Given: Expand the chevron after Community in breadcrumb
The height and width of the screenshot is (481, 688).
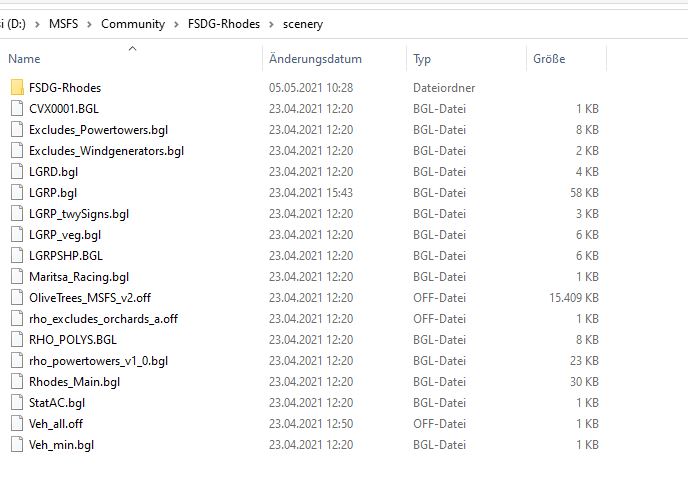Looking at the screenshot, I should (177, 23).
